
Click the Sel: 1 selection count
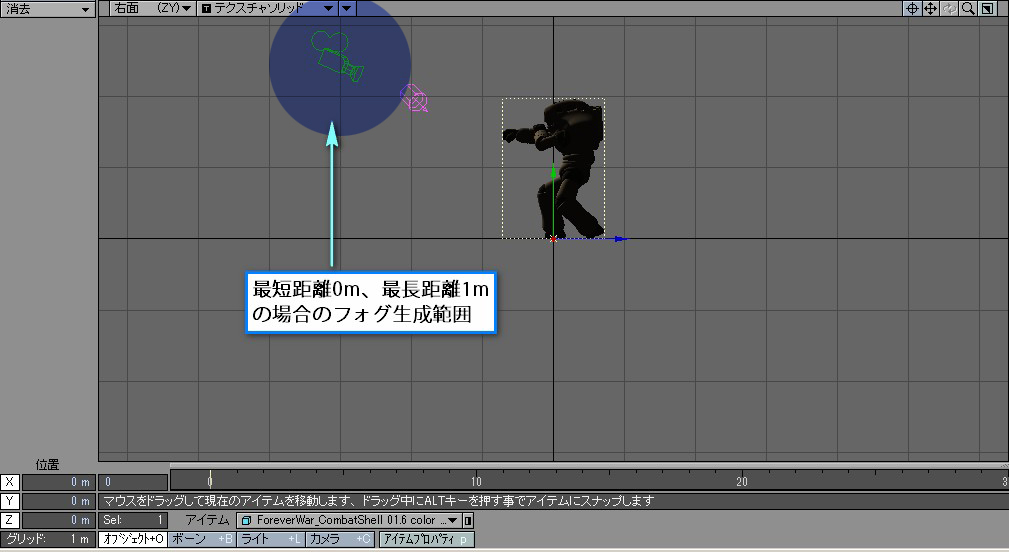133,520
